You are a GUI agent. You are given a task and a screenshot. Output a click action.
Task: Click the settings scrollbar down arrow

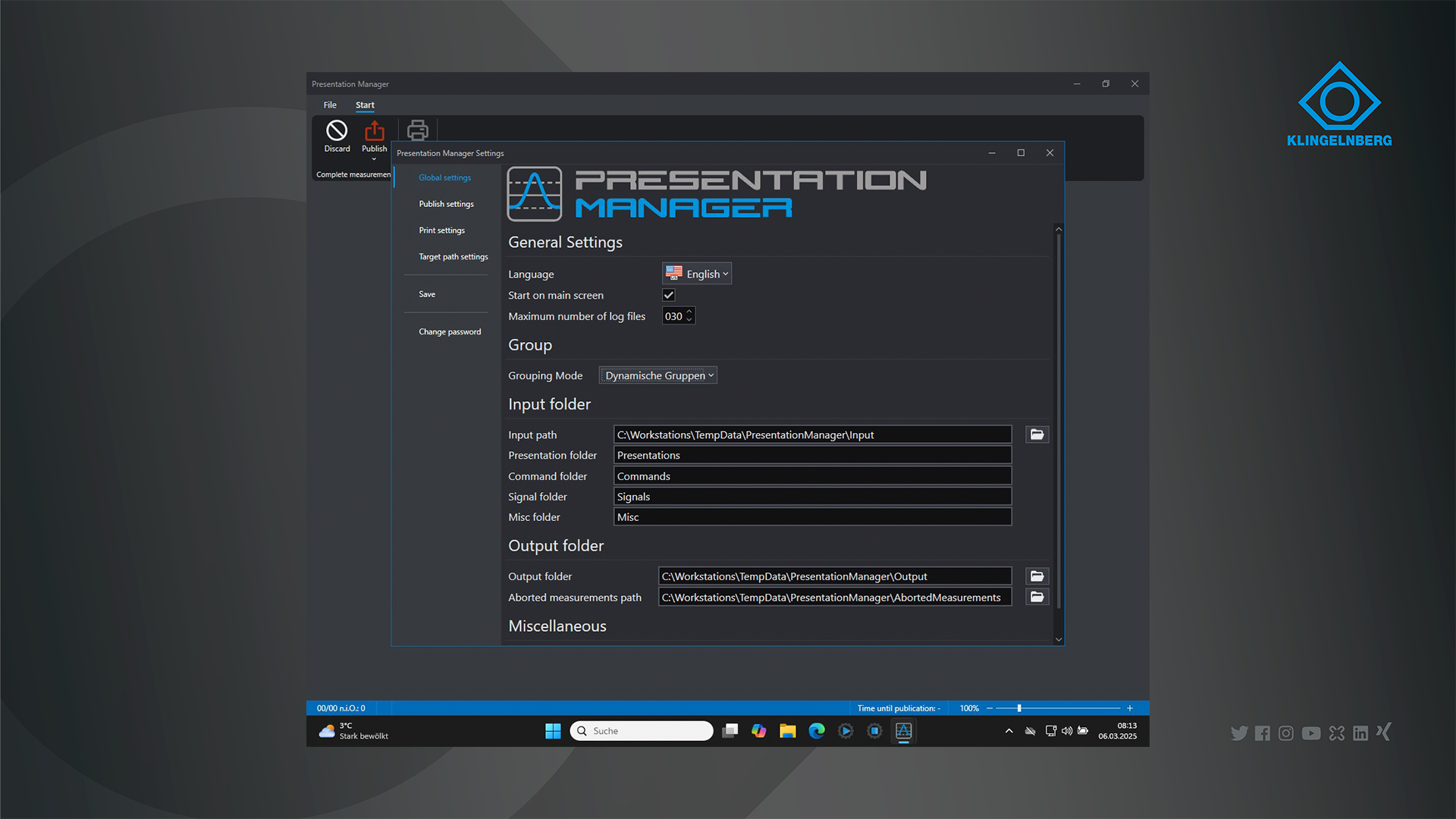1059,639
